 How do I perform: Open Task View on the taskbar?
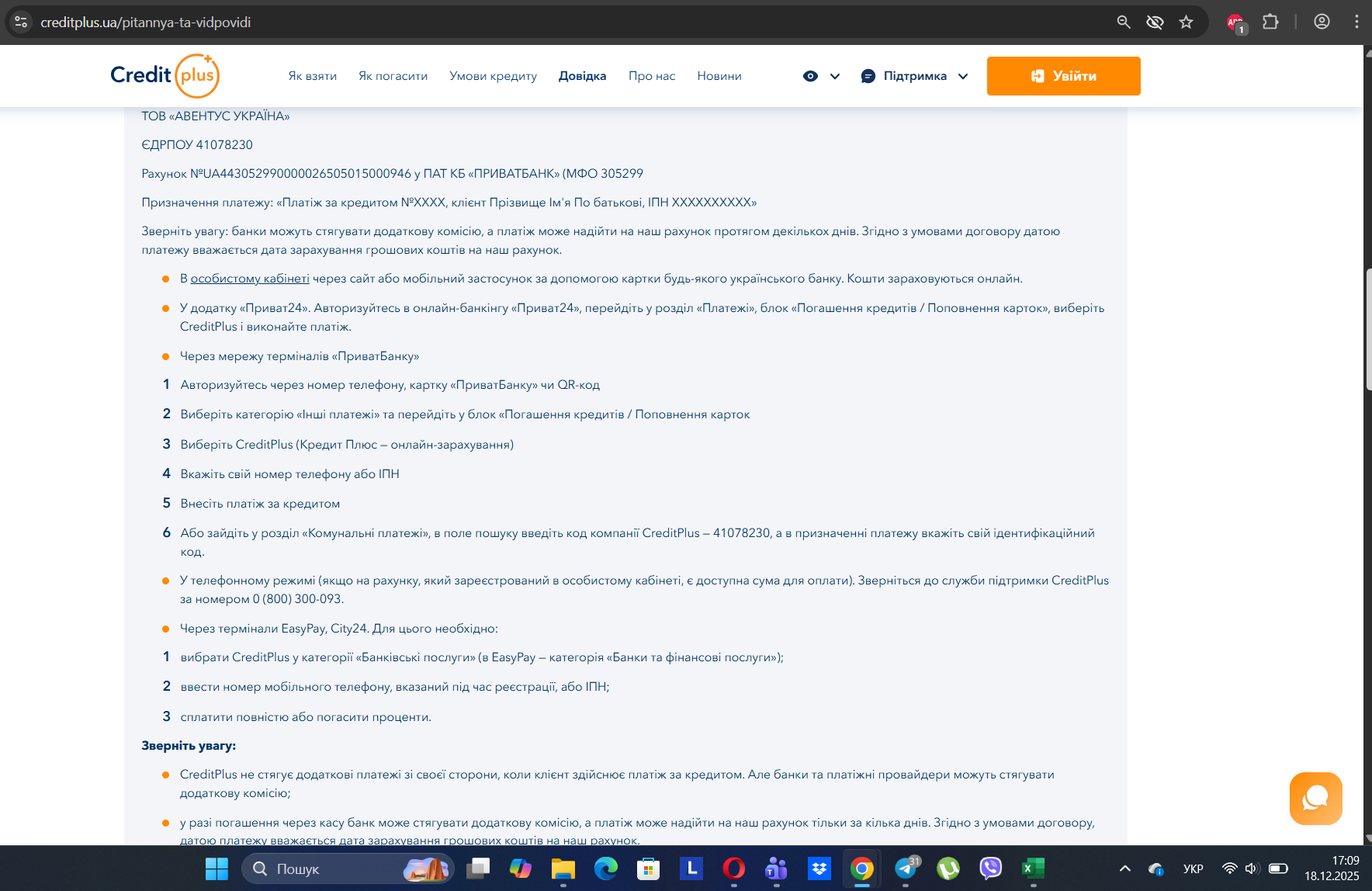tap(478, 869)
